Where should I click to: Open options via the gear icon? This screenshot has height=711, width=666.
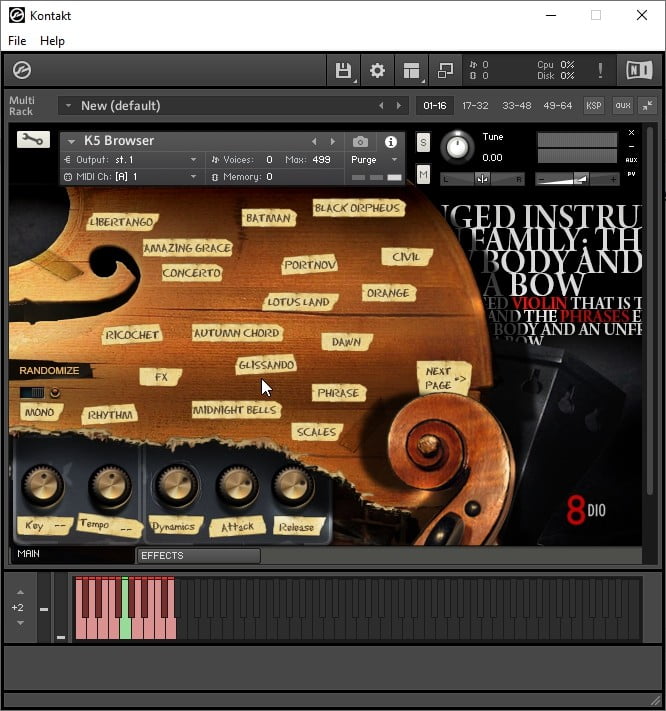point(377,70)
